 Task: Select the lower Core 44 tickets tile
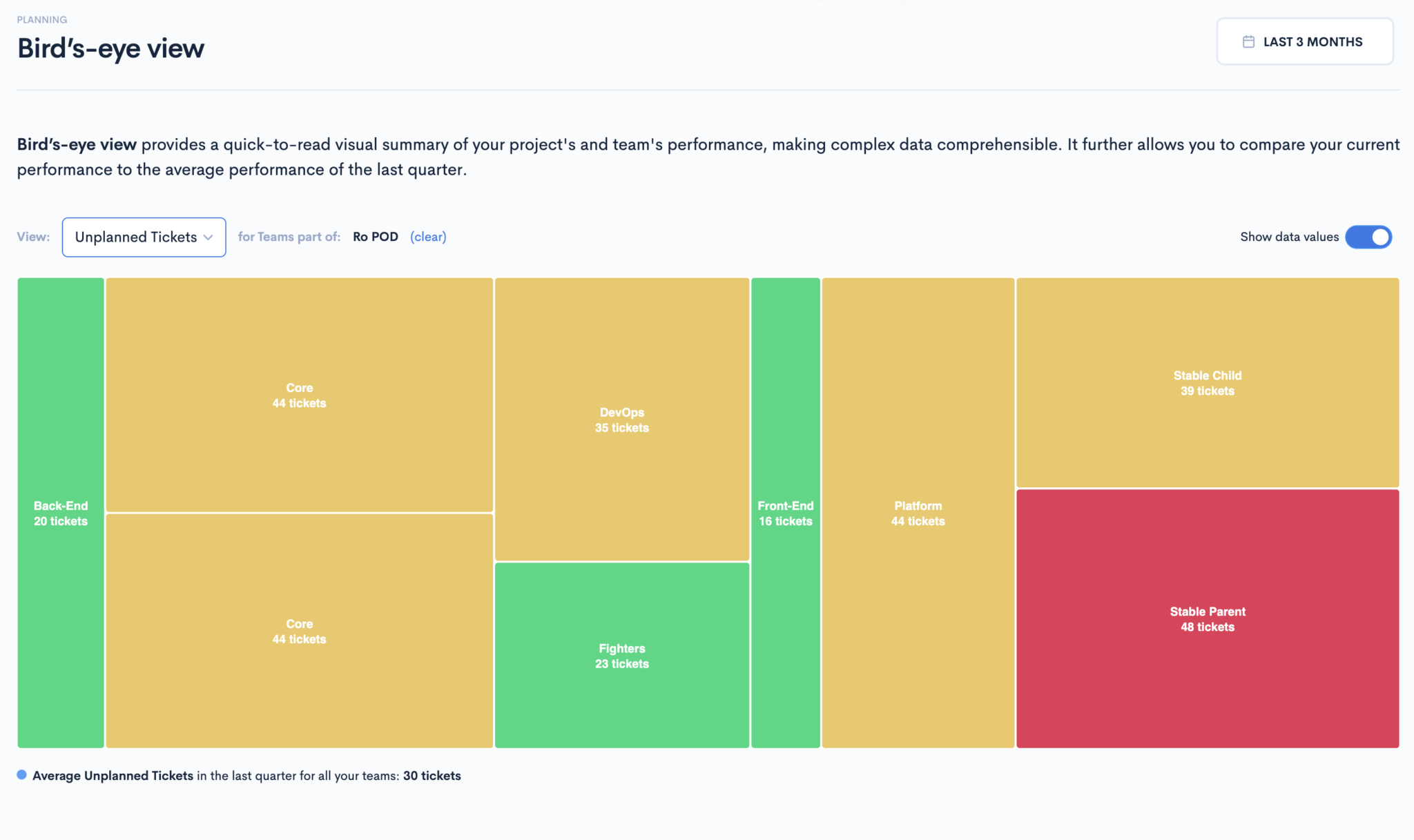(x=300, y=631)
